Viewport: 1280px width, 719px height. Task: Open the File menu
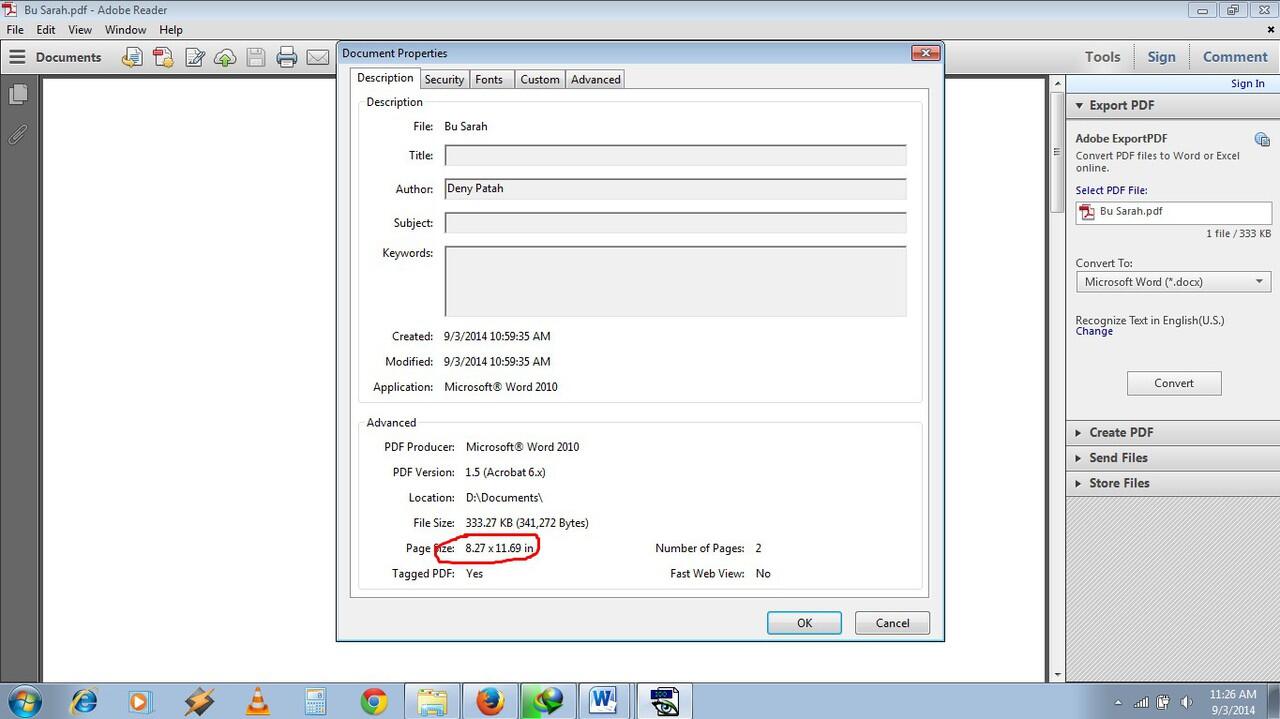[15, 30]
